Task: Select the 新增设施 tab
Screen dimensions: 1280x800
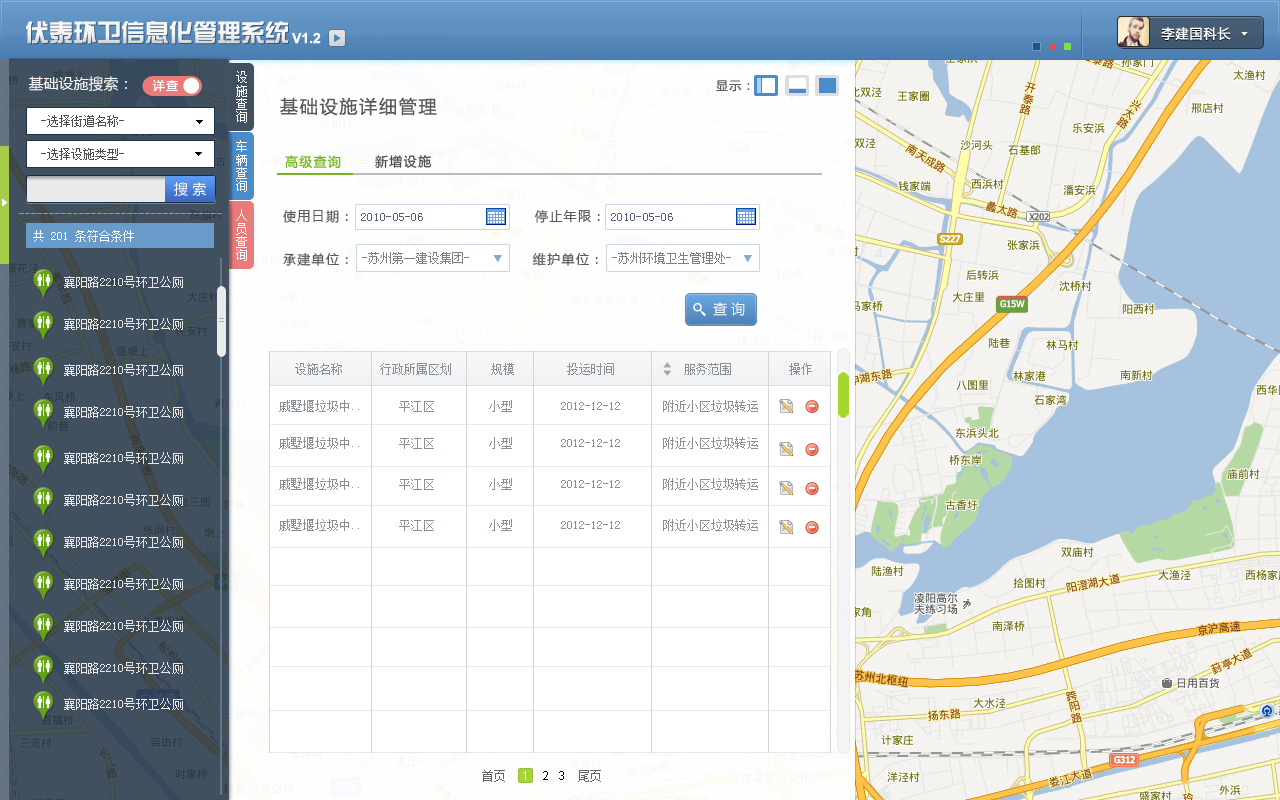Action: point(403,162)
